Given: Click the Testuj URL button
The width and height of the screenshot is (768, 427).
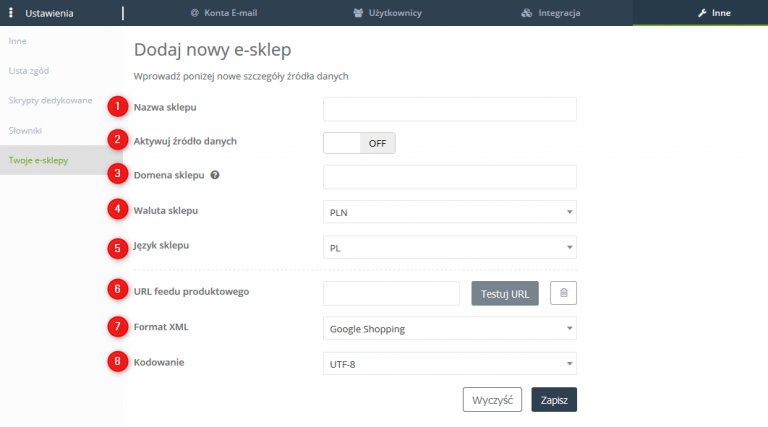Looking at the screenshot, I should click(x=505, y=293).
